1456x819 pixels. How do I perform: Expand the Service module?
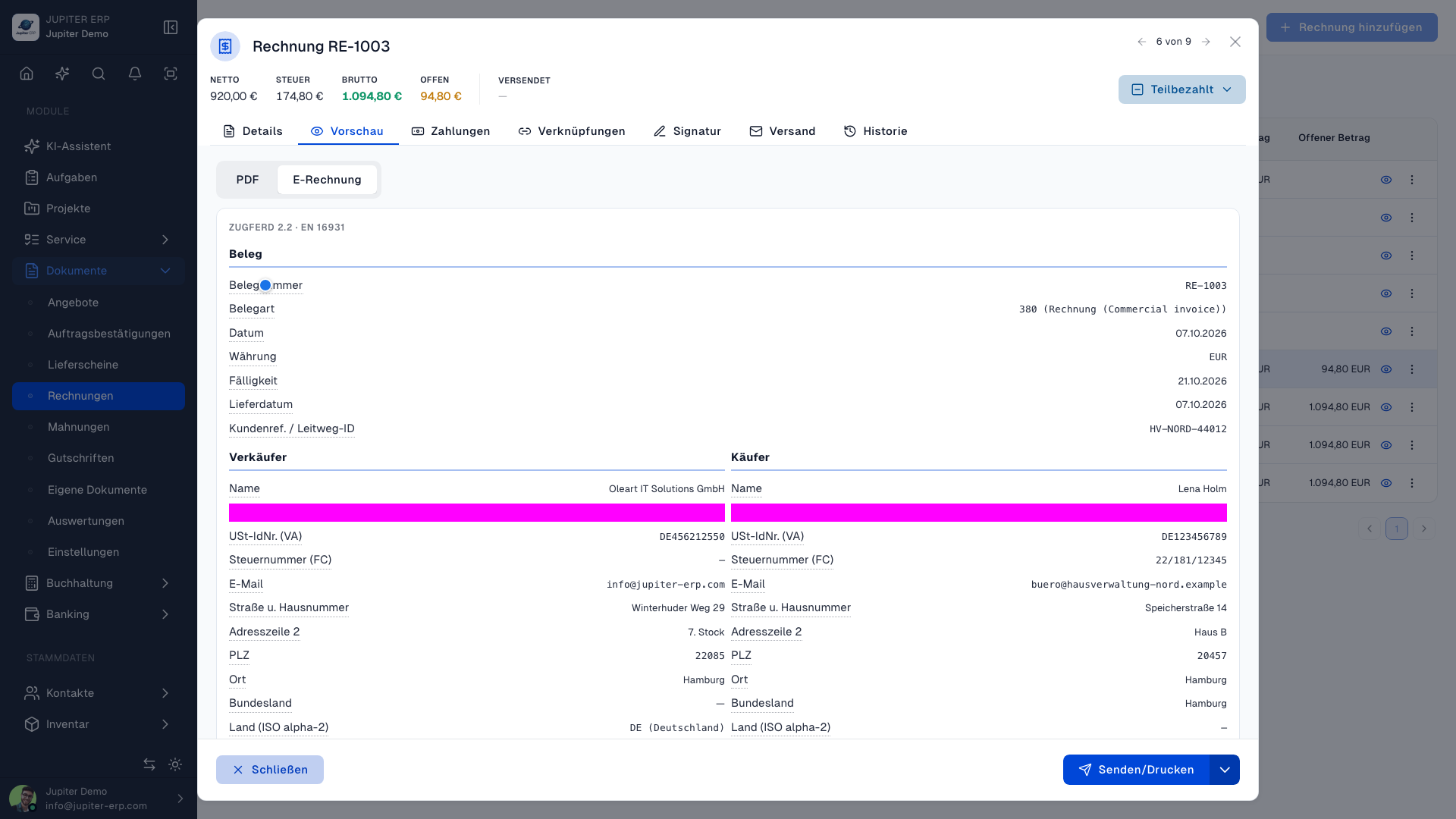[99, 240]
